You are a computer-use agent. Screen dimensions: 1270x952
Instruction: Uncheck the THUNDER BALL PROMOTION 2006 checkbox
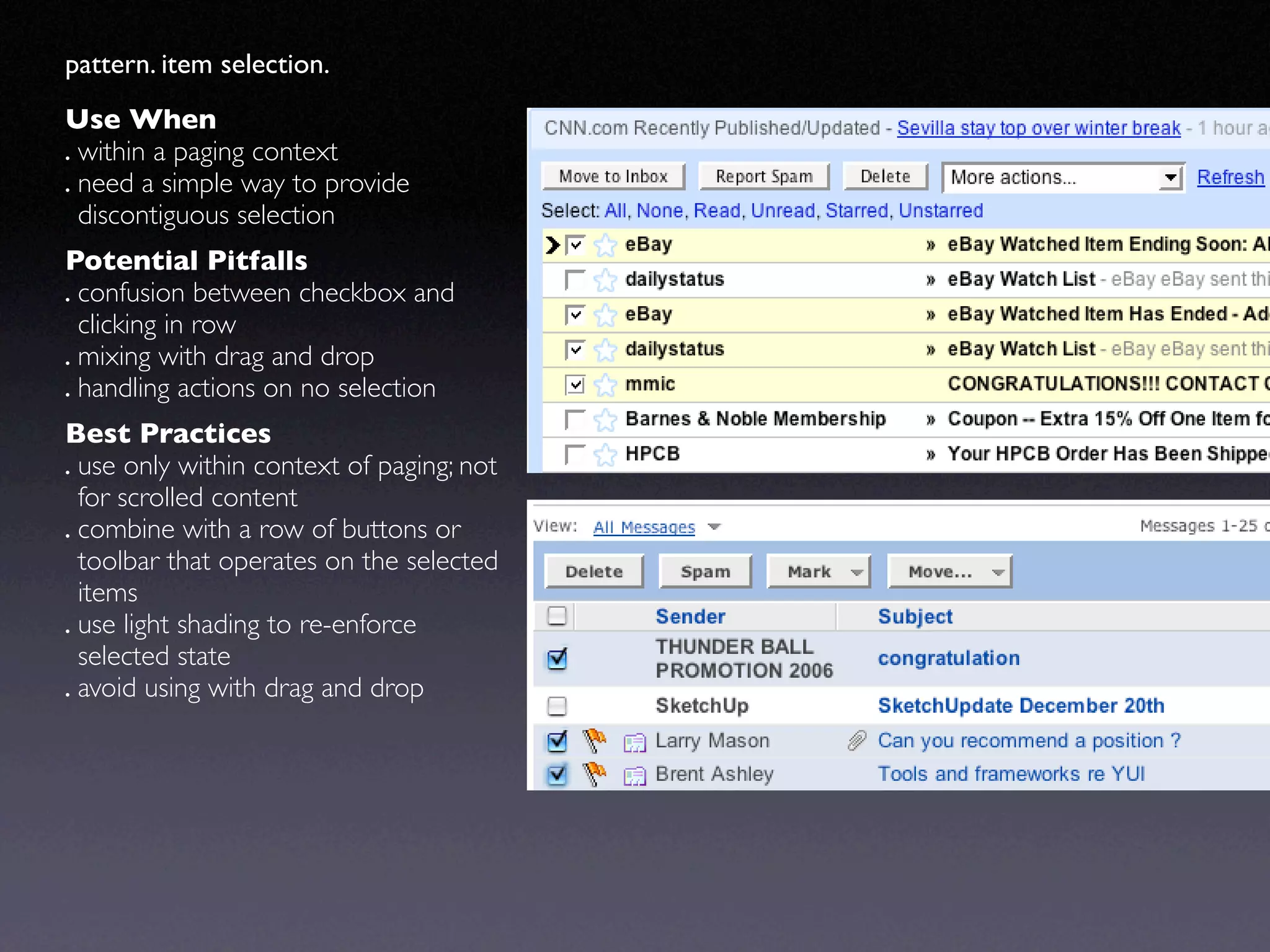coord(557,658)
